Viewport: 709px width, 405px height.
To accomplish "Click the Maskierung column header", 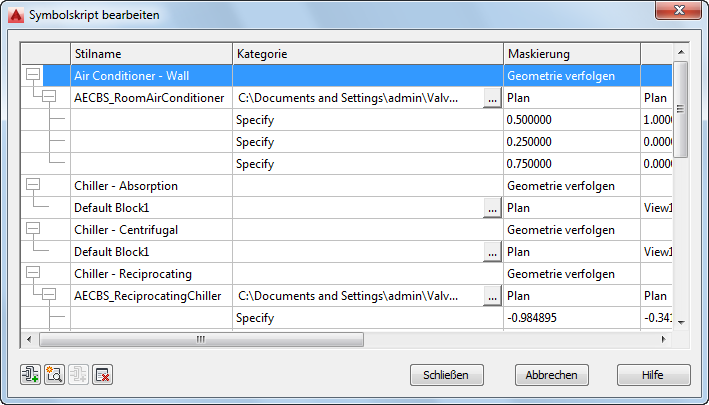I will pyautogui.click(x=570, y=53).
